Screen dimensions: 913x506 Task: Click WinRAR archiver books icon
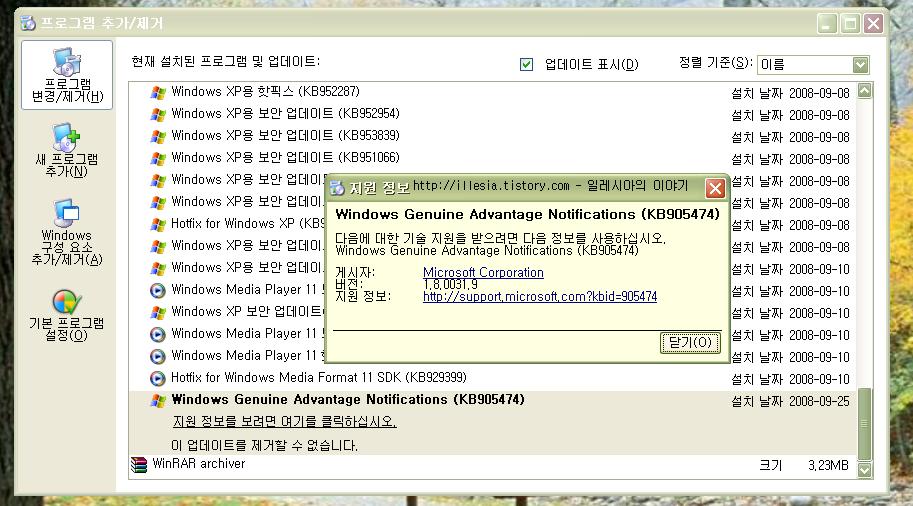(x=139, y=465)
